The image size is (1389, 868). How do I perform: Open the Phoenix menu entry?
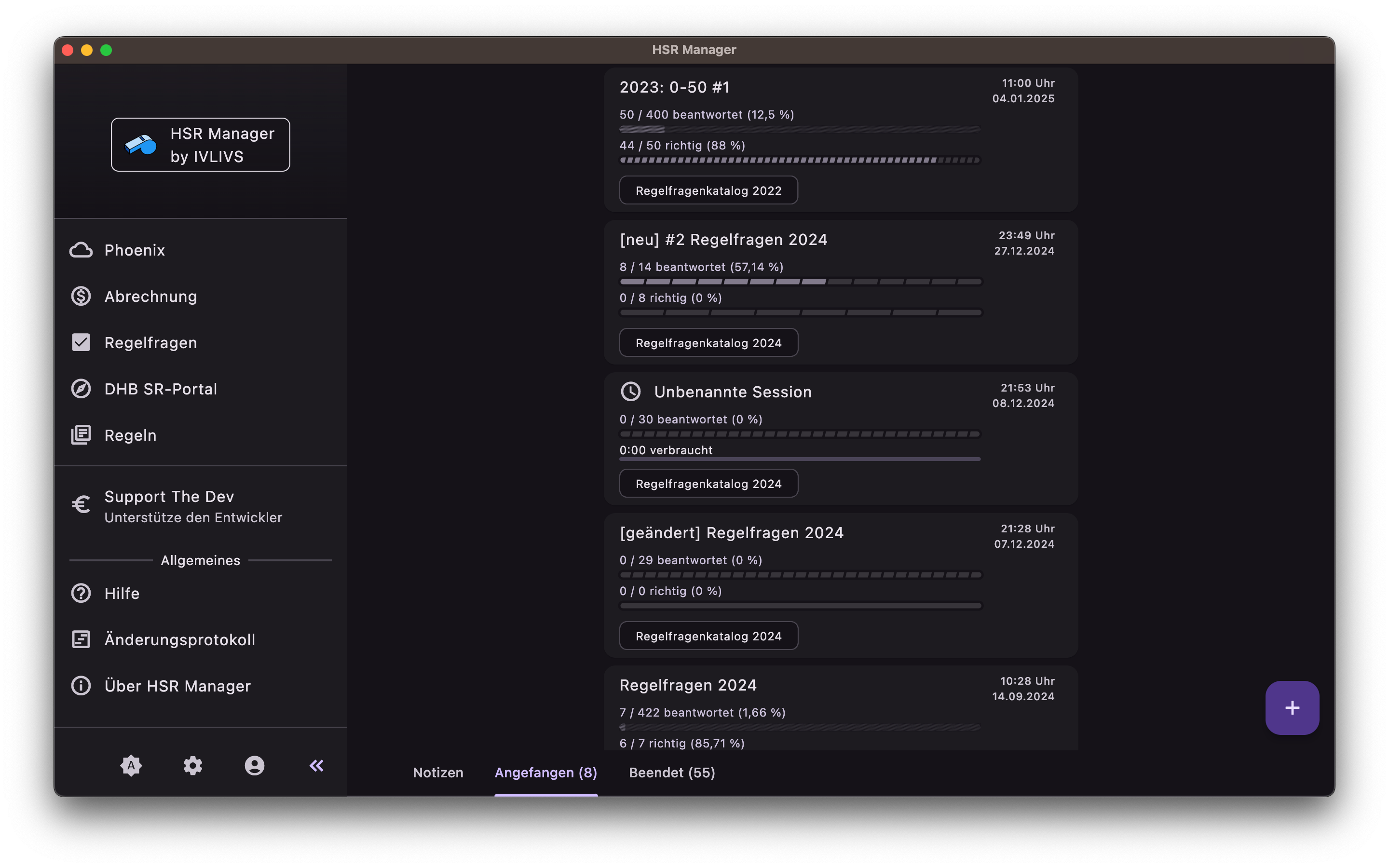point(200,250)
